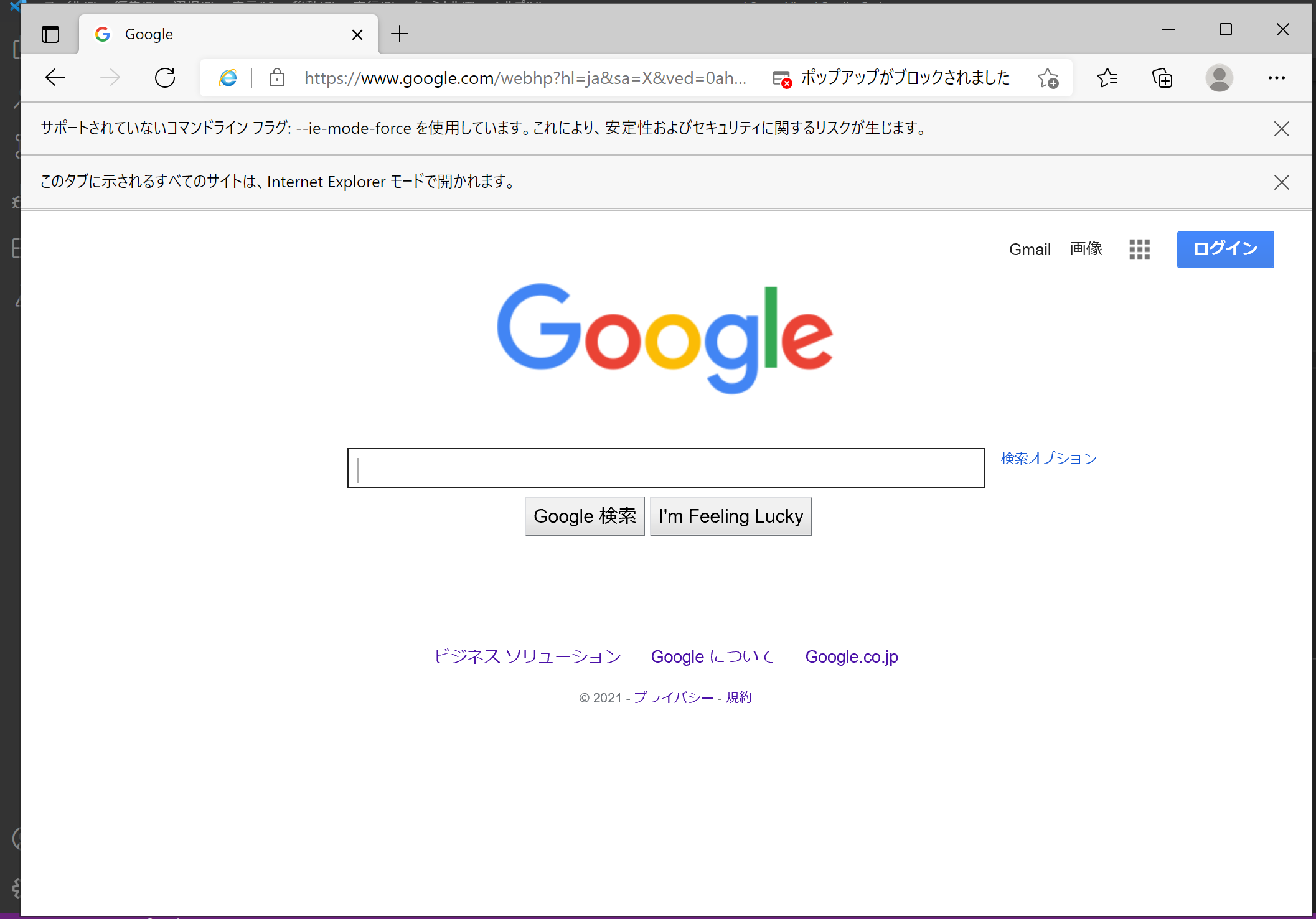The image size is (1316, 919).
Task: Focus the Google search box
Action: tap(665, 468)
